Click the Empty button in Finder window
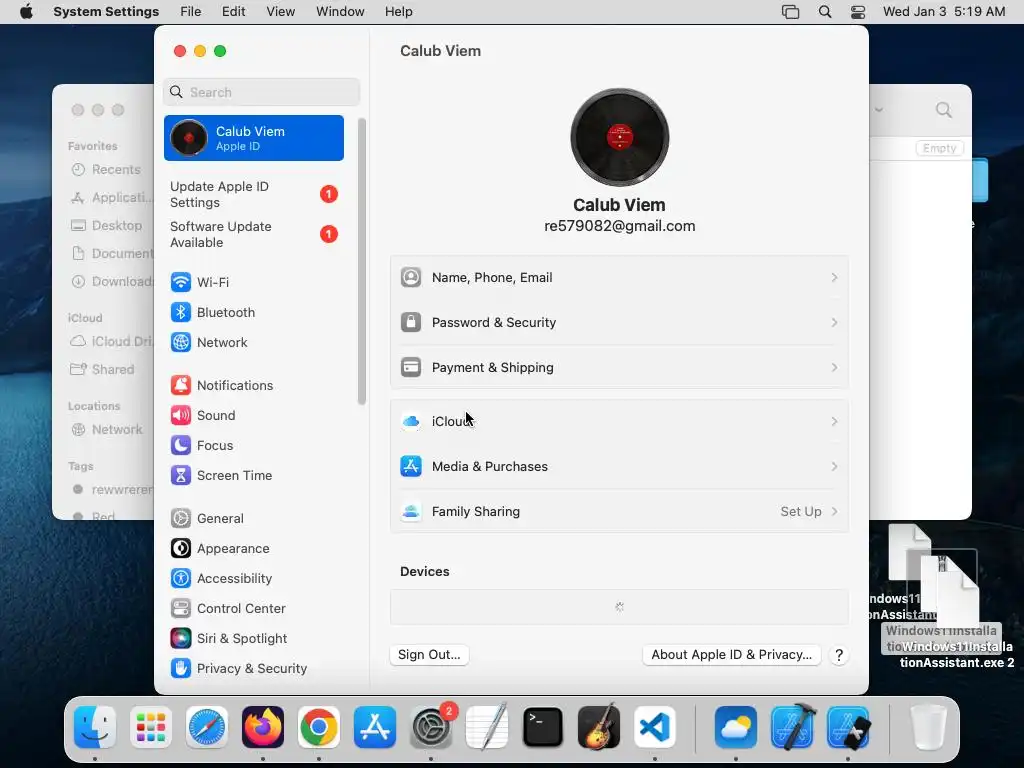This screenshot has height=768, width=1024. pyautogui.click(x=939, y=148)
